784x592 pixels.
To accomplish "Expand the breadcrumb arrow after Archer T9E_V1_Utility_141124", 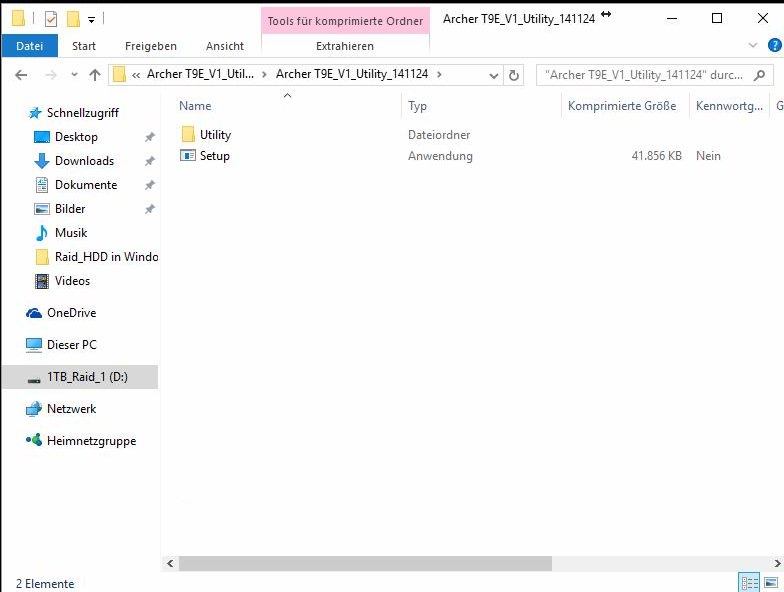I will coord(439,74).
